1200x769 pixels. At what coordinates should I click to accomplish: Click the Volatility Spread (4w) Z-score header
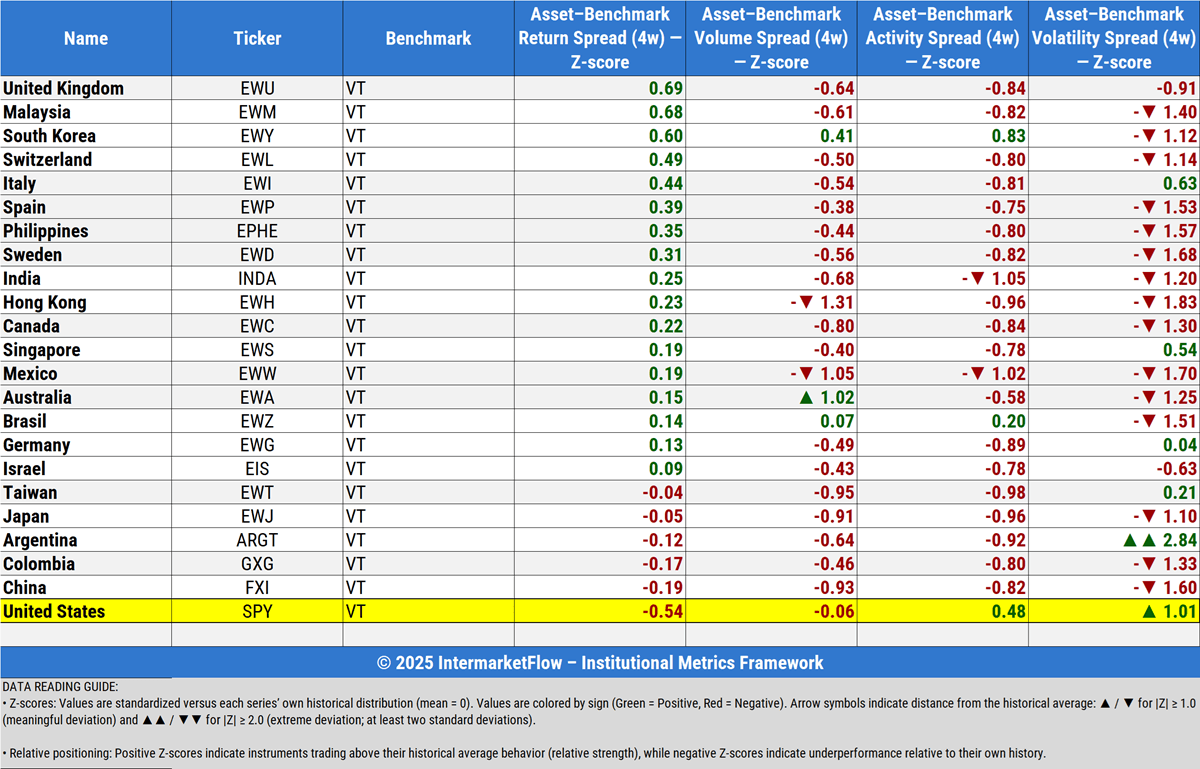click(x=1114, y=38)
